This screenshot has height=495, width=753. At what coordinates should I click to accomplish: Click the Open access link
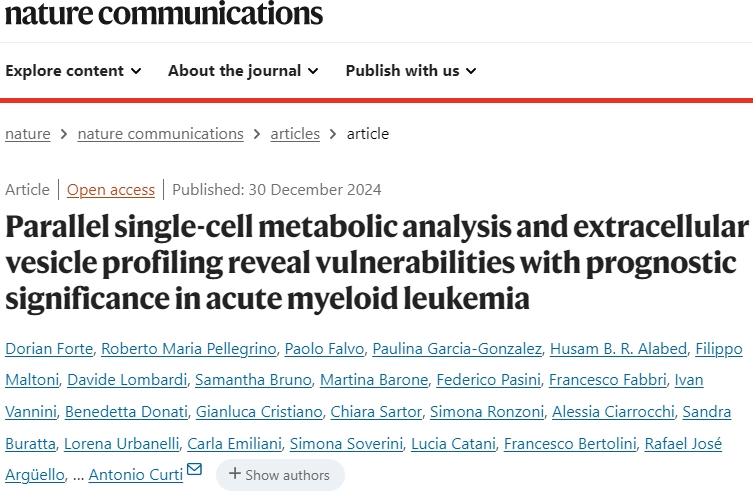(111, 190)
